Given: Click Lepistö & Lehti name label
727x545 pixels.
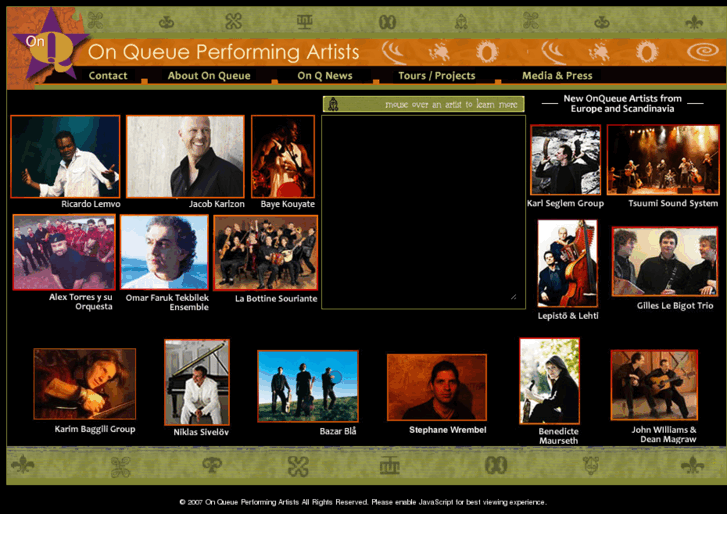Looking at the screenshot, I should pyautogui.click(x=568, y=316).
